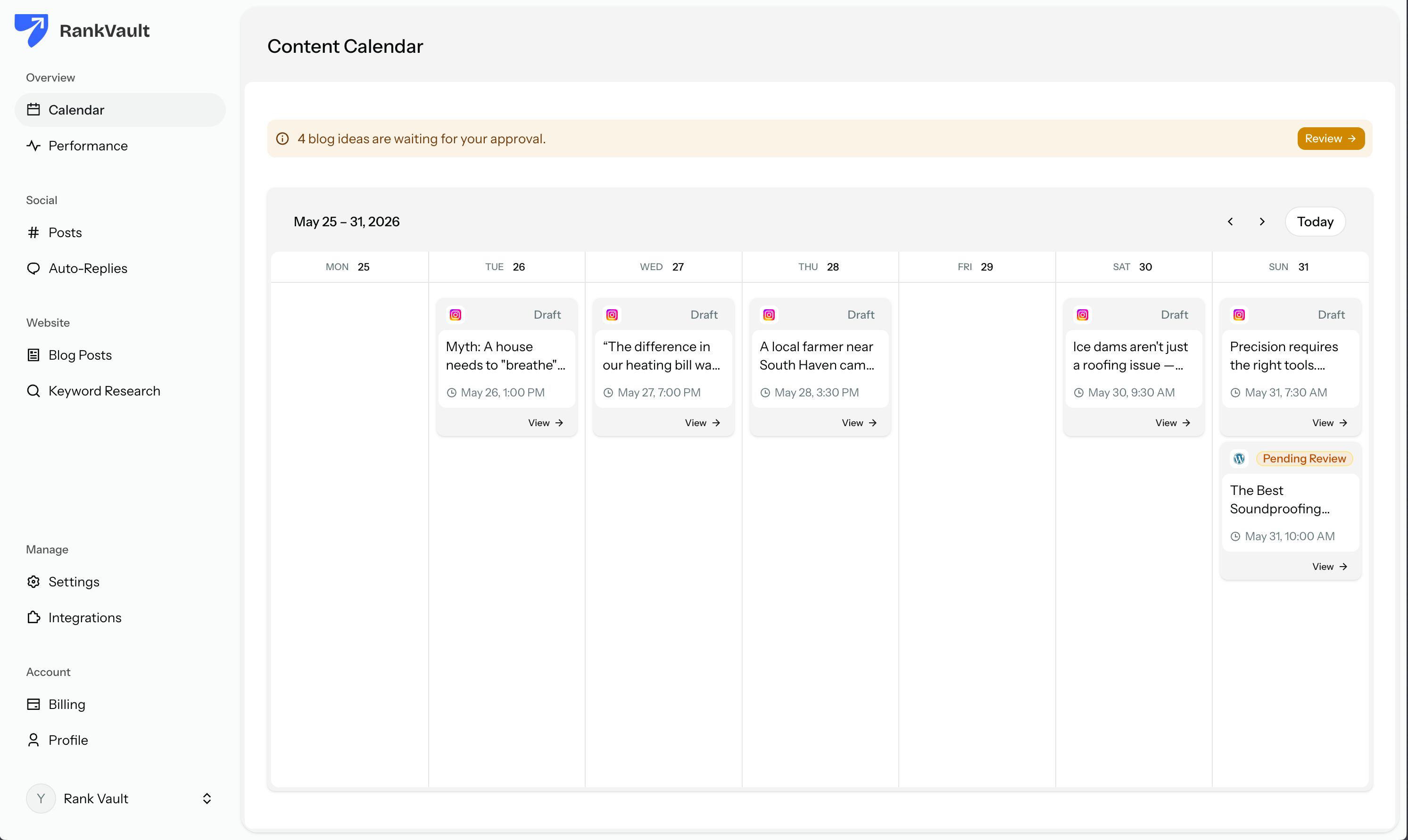Viewport: 1408px width, 840px height.
Task: Go to the previous week with the left chevron
Action: pyautogui.click(x=1230, y=222)
